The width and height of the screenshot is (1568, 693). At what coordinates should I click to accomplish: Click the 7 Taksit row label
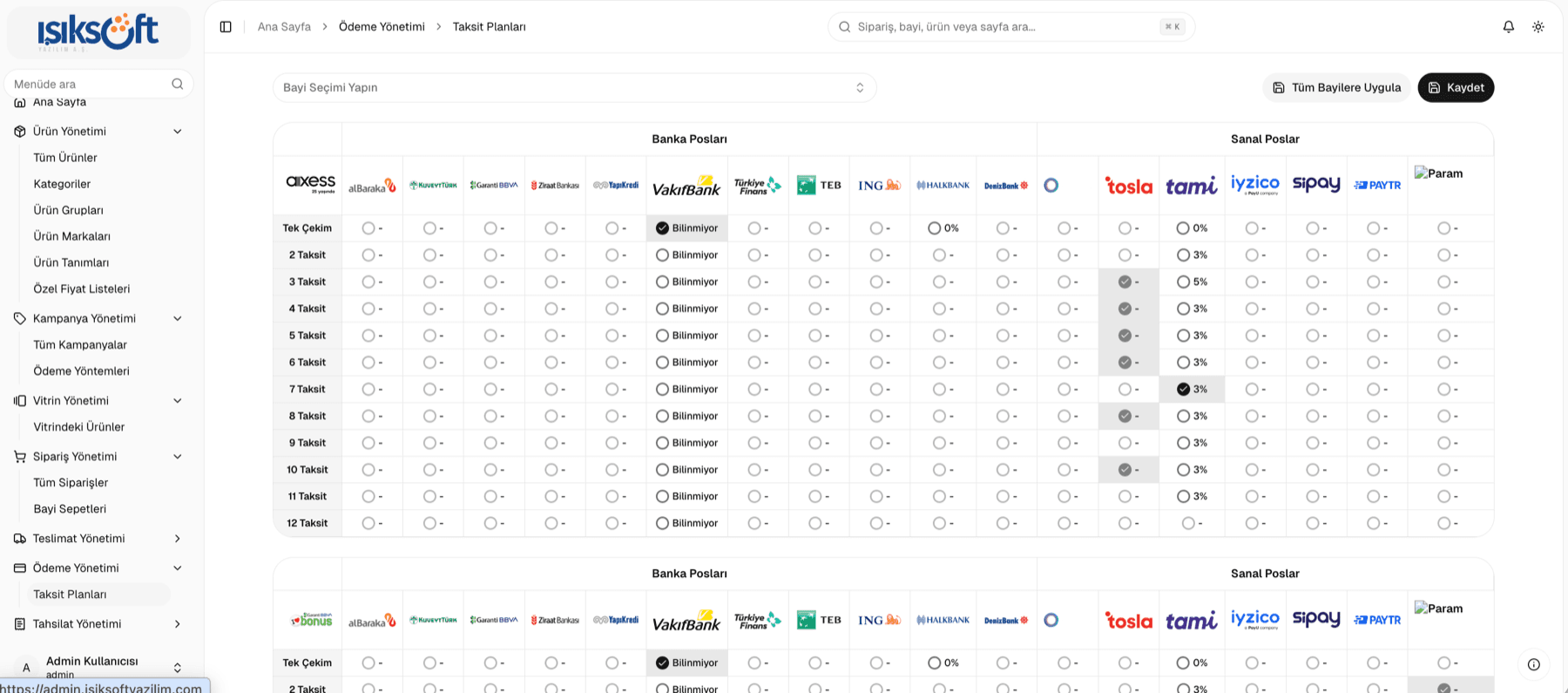point(308,389)
